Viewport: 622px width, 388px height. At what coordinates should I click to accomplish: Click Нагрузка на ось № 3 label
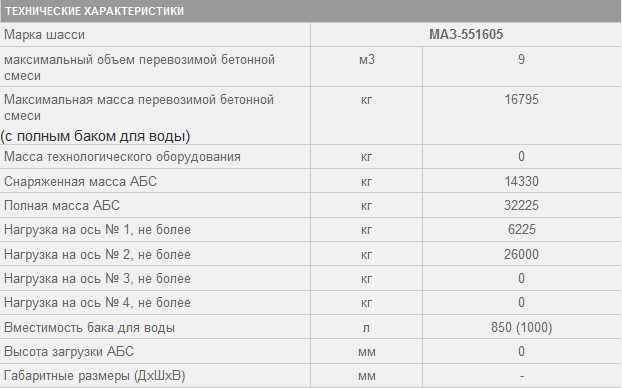(x=97, y=279)
